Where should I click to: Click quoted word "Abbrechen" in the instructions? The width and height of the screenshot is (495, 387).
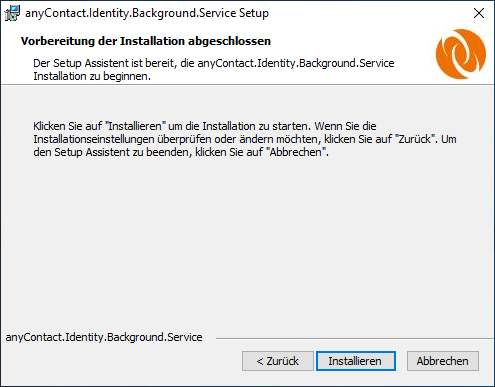tap(296, 152)
